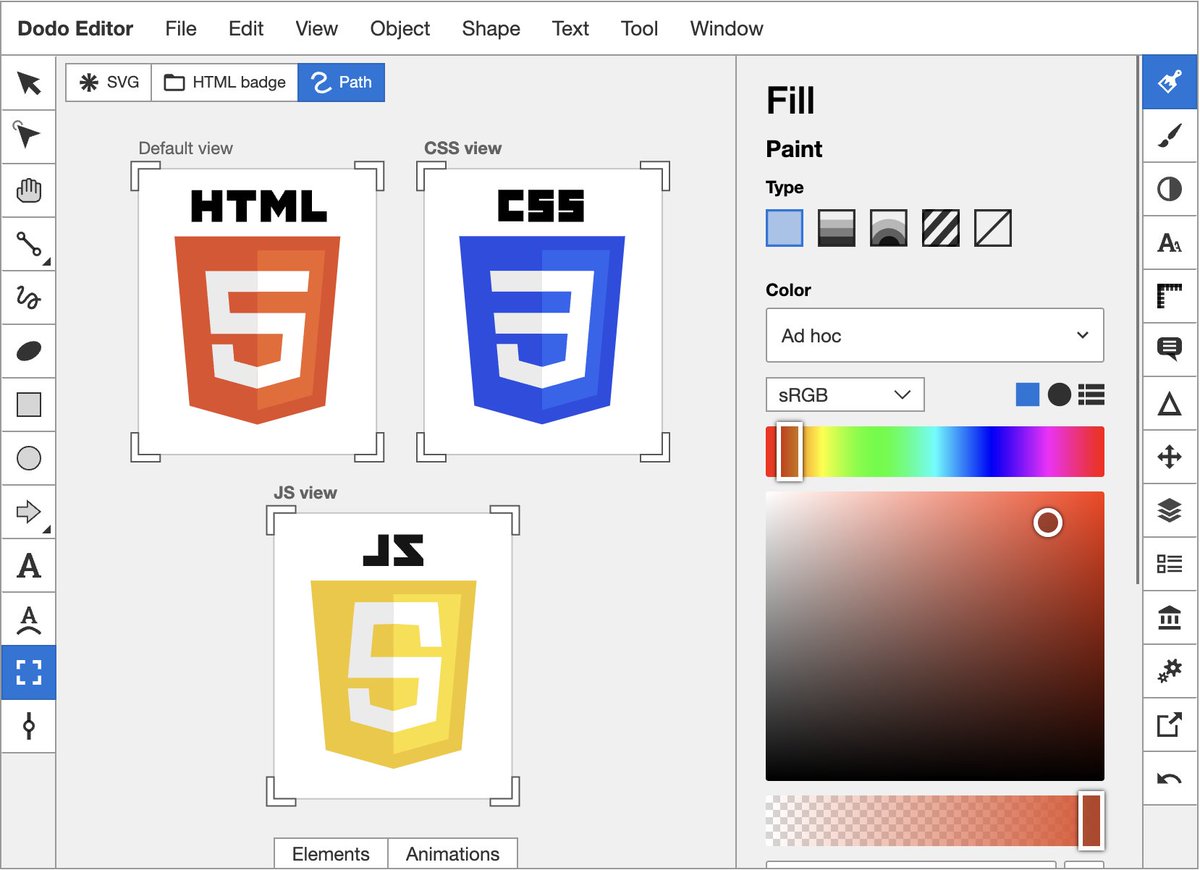Open the Fill paint bucket panel
This screenshot has height=870, width=1200.
tap(1170, 82)
